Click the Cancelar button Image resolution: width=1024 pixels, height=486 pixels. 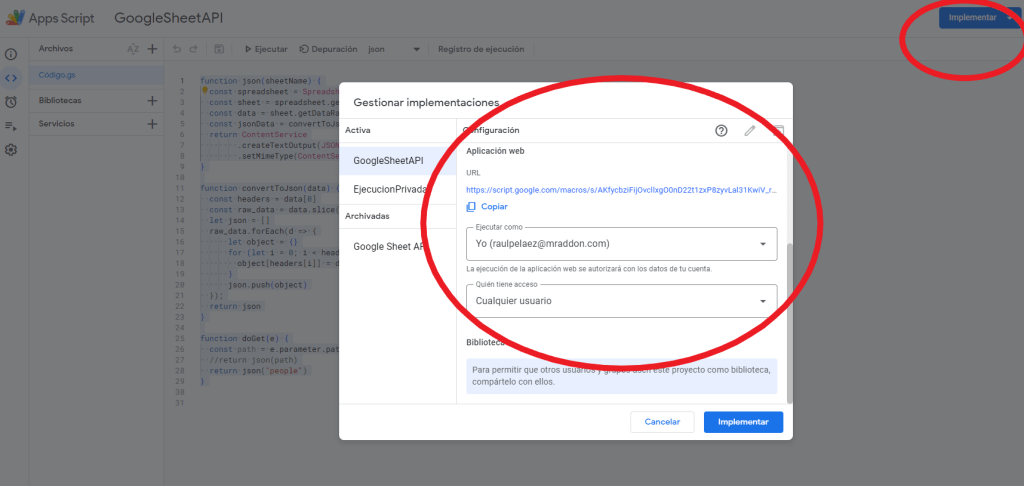pyautogui.click(x=662, y=422)
